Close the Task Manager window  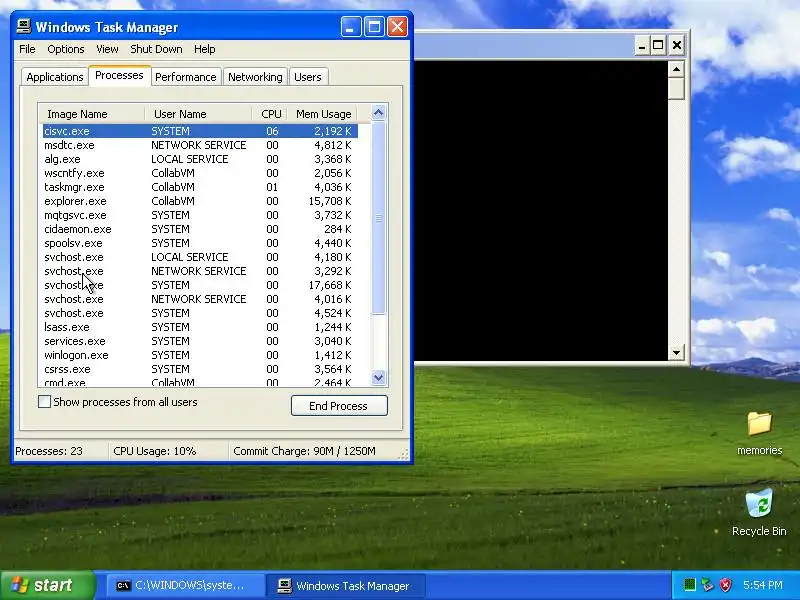pyautogui.click(x=397, y=27)
